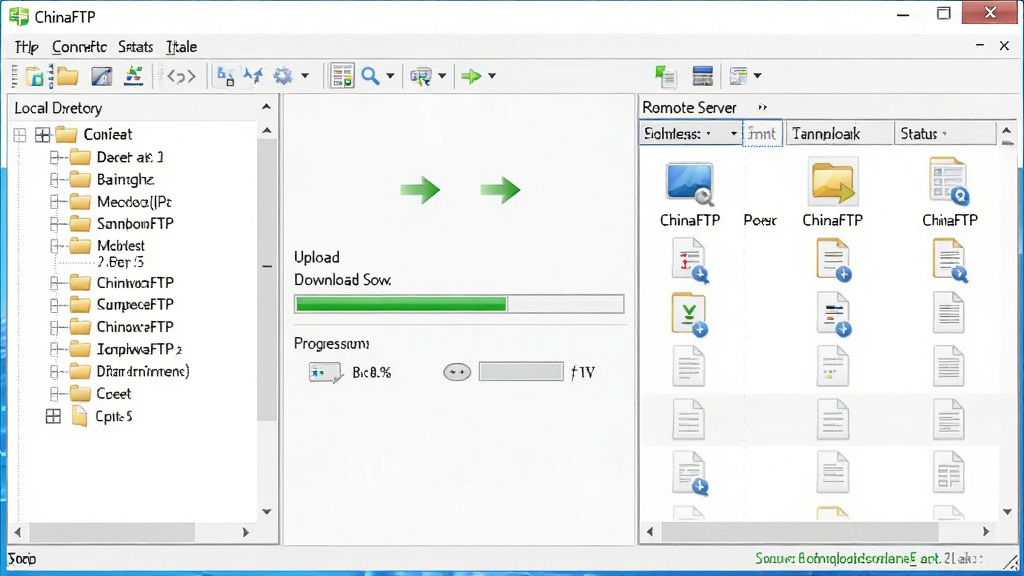Click the green download progress bar
The height and width of the screenshot is (576, 1024).
pos(459,304)
